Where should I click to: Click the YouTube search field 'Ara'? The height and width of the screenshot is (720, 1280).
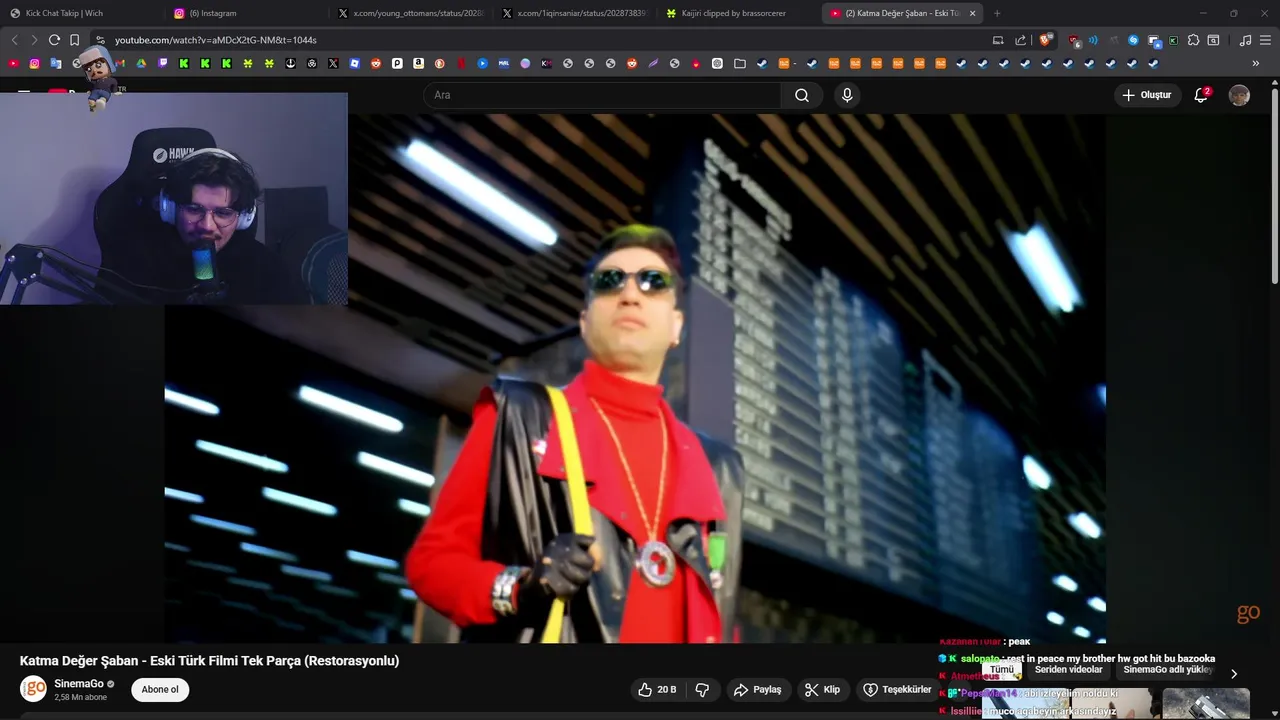coord(602,95)
